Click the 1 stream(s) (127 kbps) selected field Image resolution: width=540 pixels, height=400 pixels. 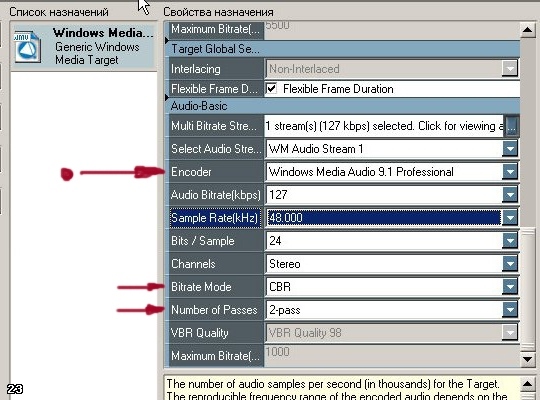pos(384,126)
